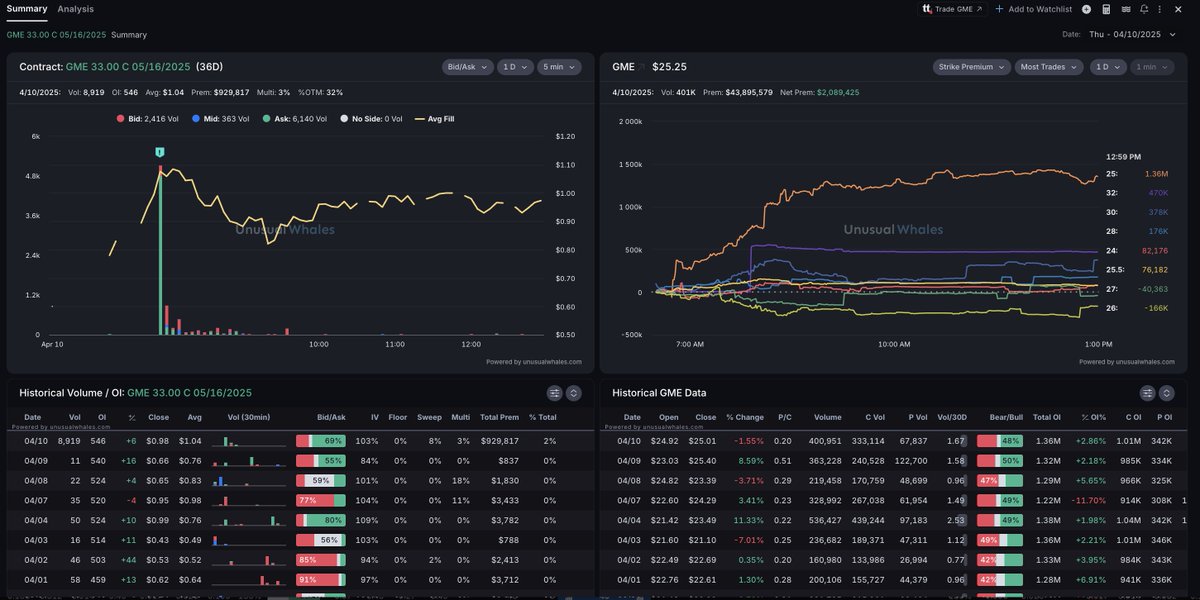Click the GME 33.00 C 05/16/2025 breadcrumb link
The height and width of the screenshot is (600, 1200).
pyautogui.click(x=56, y=35)
